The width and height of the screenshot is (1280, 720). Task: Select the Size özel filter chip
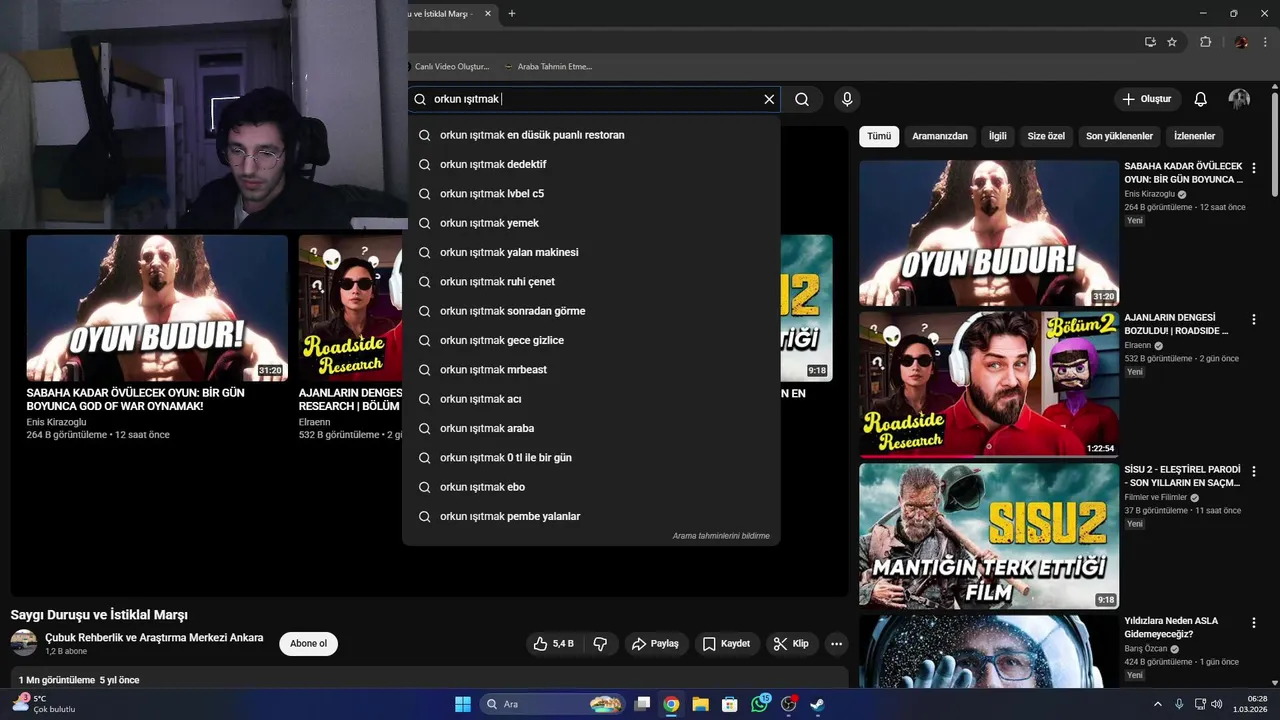pos(1046,136)
